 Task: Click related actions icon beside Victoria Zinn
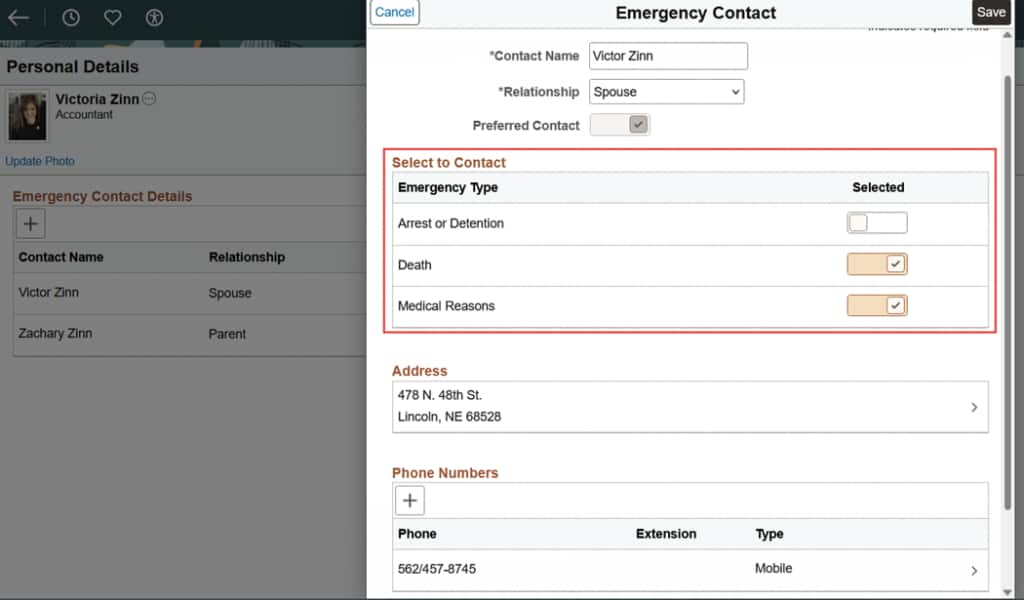click(x=149, y=99)
